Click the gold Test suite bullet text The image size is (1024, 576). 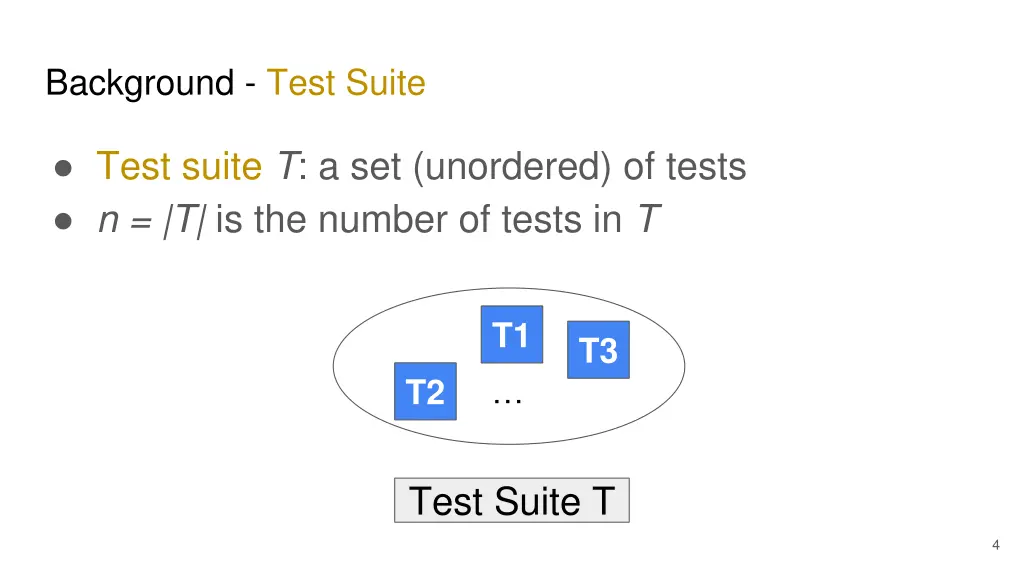click(179, 166)
